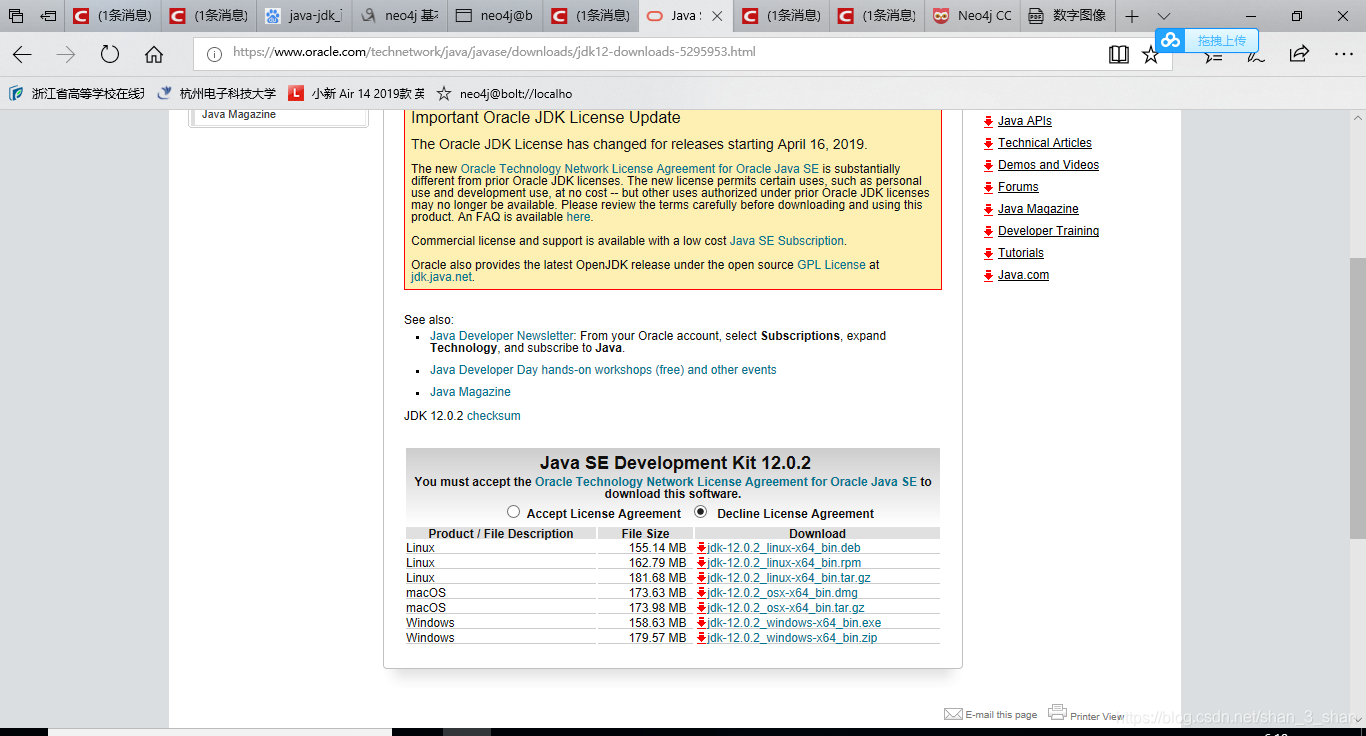Open Reading view book icon

(x=1119, y=54)
